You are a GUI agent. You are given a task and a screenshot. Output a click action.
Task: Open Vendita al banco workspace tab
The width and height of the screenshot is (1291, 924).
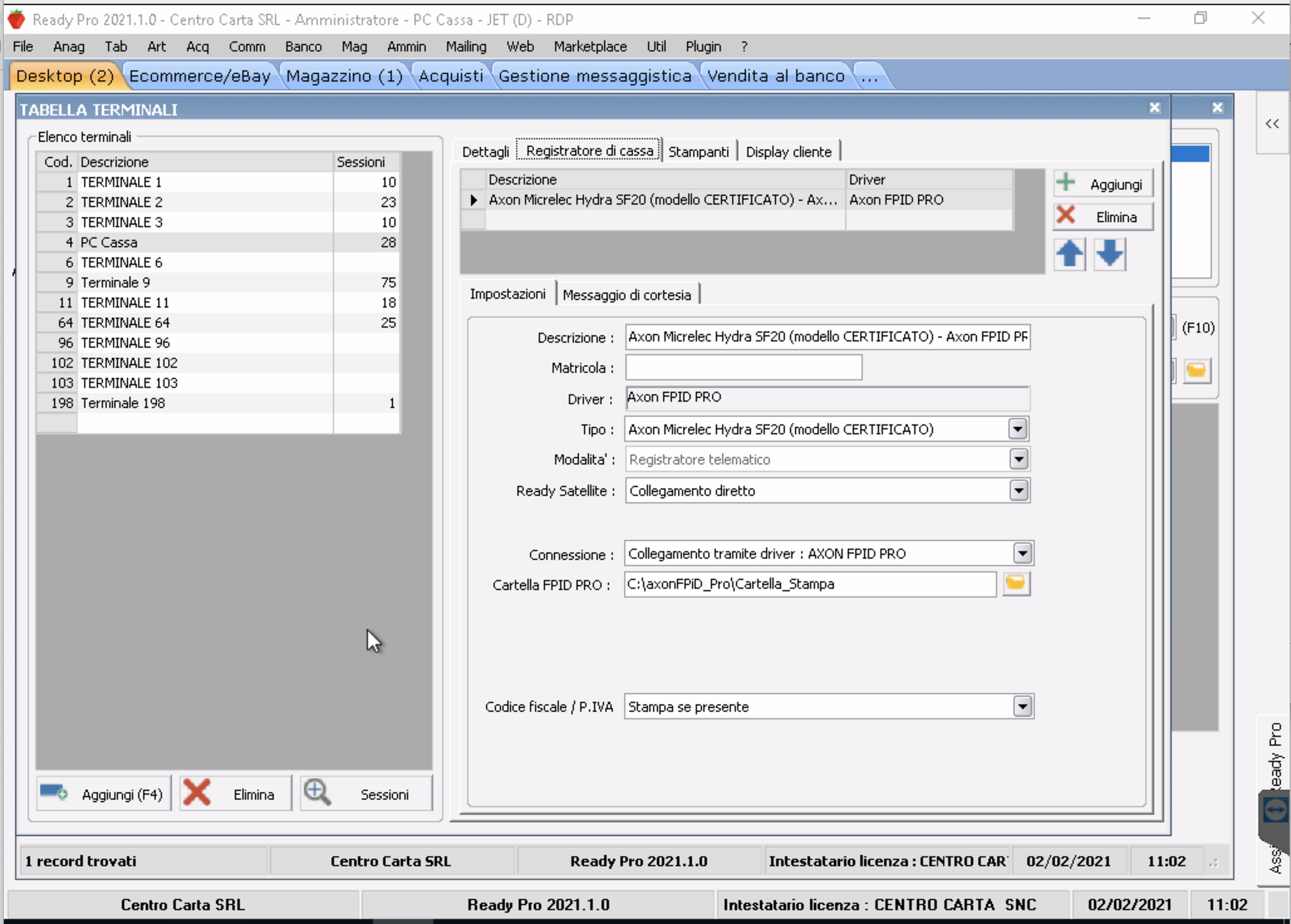pyautogui.click(x=775, y=76)
